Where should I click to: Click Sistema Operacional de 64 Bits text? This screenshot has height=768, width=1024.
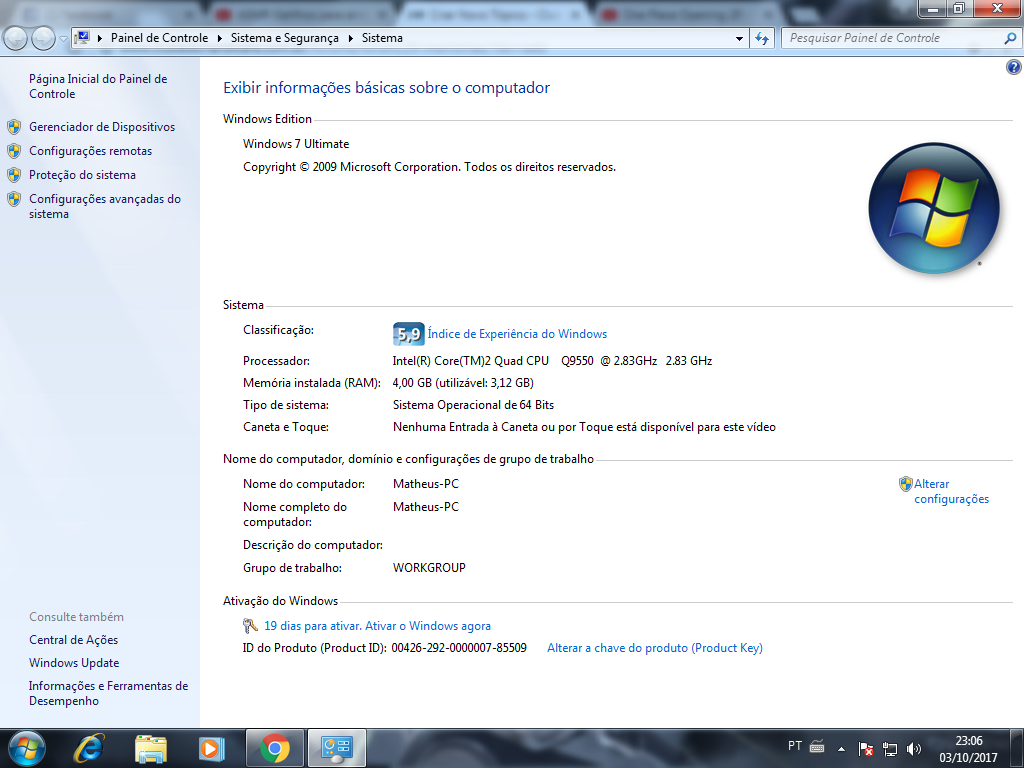(473, 405)
